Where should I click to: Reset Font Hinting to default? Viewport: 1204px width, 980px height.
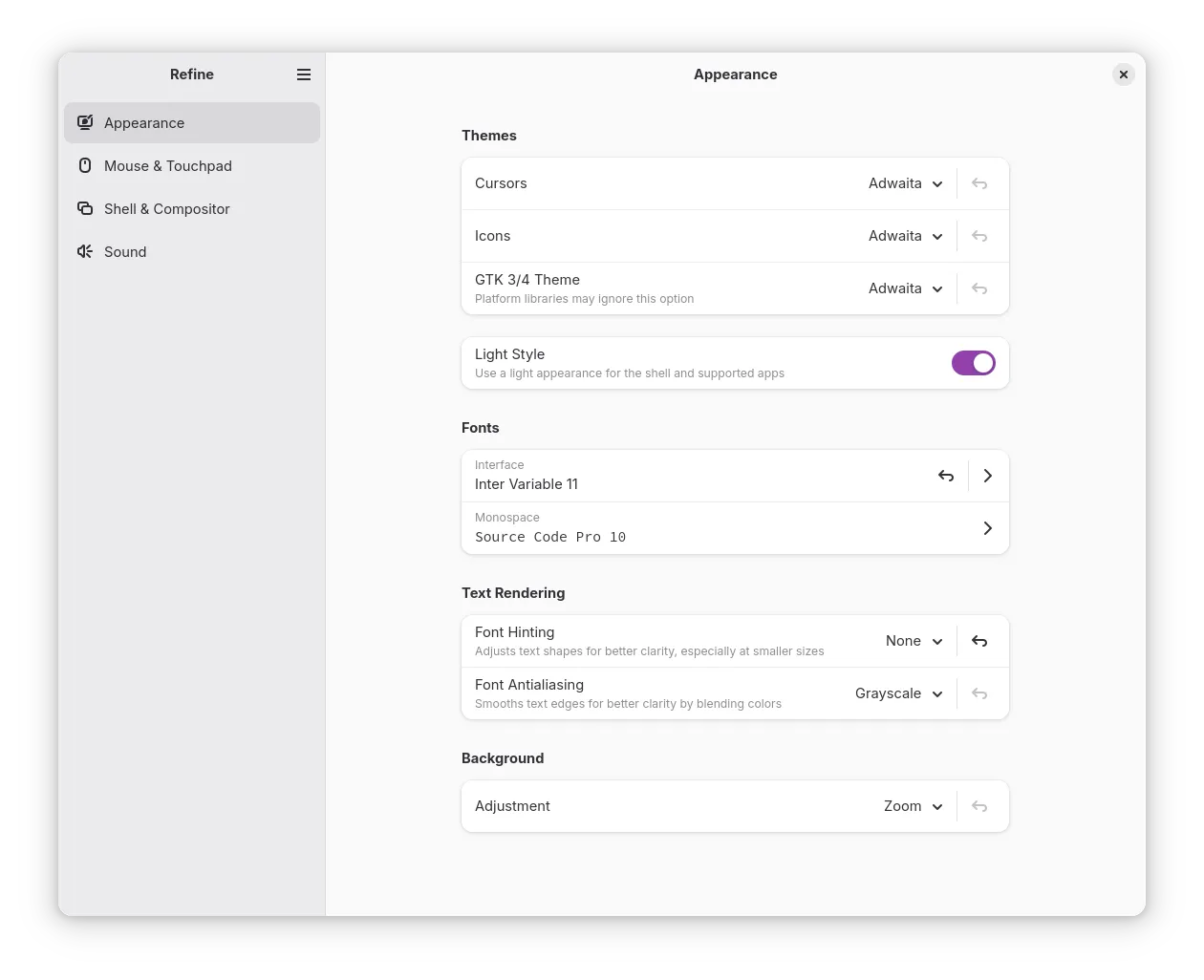(x=979, y=641)
